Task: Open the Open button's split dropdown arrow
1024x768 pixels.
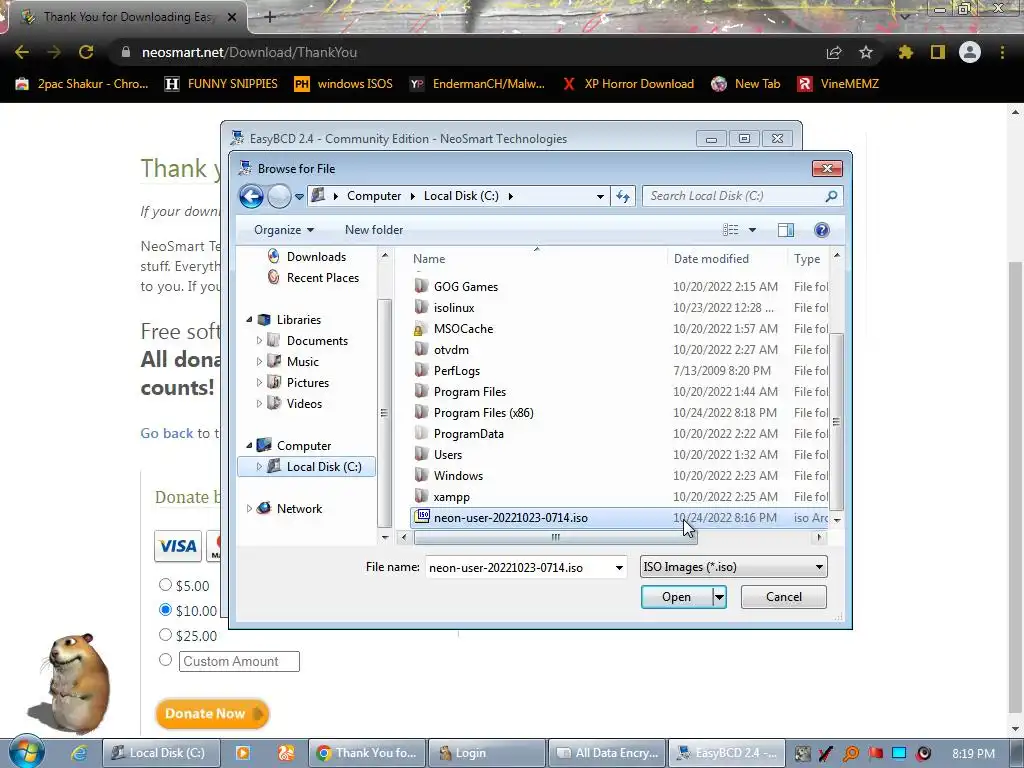Action: (x=719, y=597)
